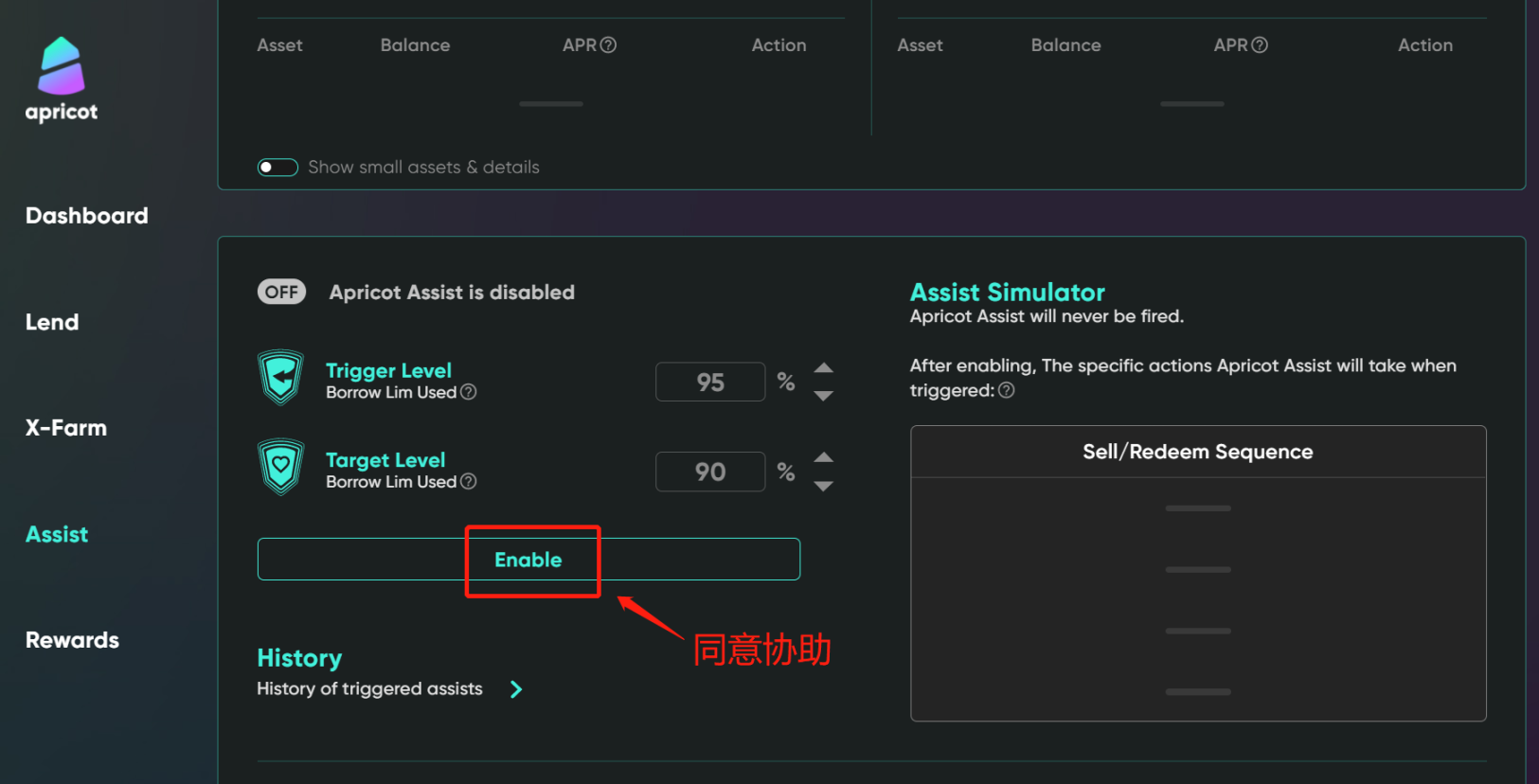
Task: Click the Trigger Level shield icon
Action: click(x=281, y=378)
